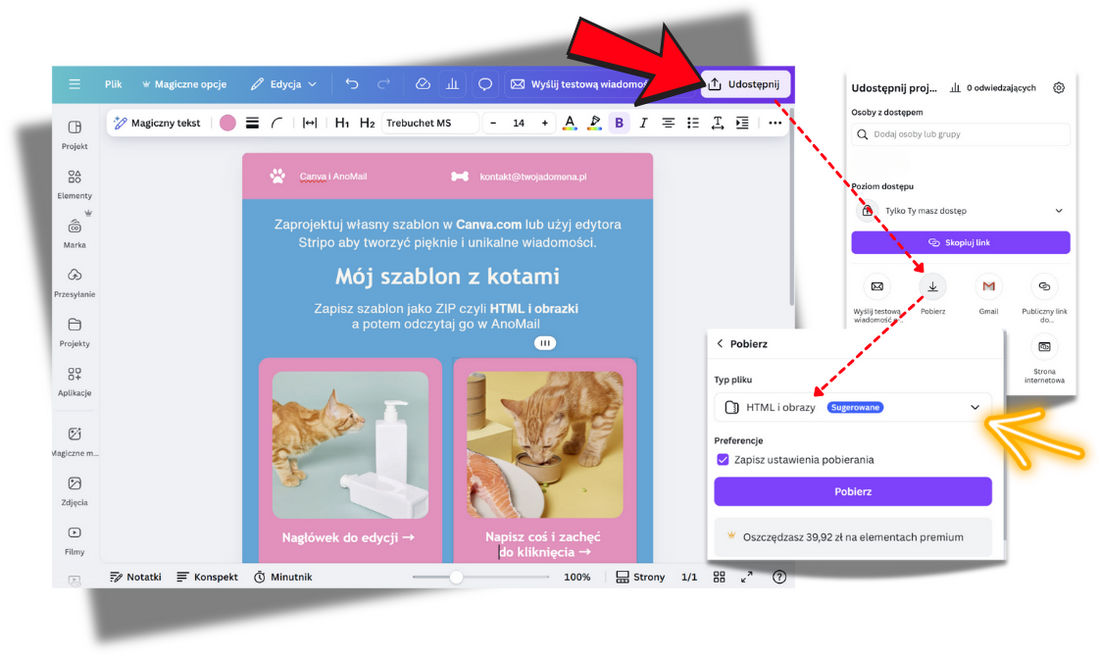The image size is (1100, 659).
Task: Toggle Zapisz ustawienia pobierania checkbox
Action: [723, 460]
